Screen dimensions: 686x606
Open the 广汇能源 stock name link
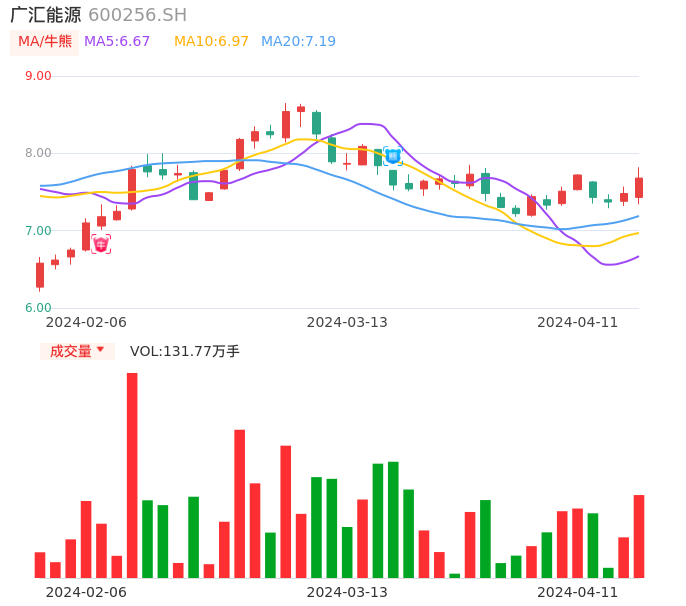click(x=46, y=15)
